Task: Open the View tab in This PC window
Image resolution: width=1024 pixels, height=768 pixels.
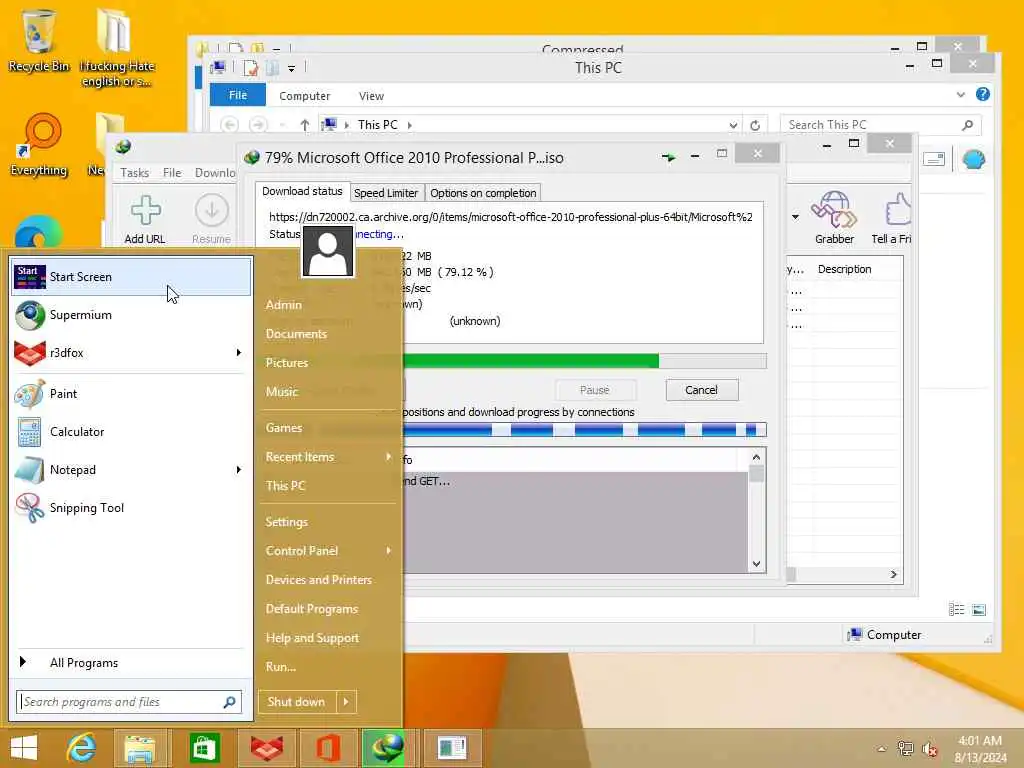Action: pos(371,96)
